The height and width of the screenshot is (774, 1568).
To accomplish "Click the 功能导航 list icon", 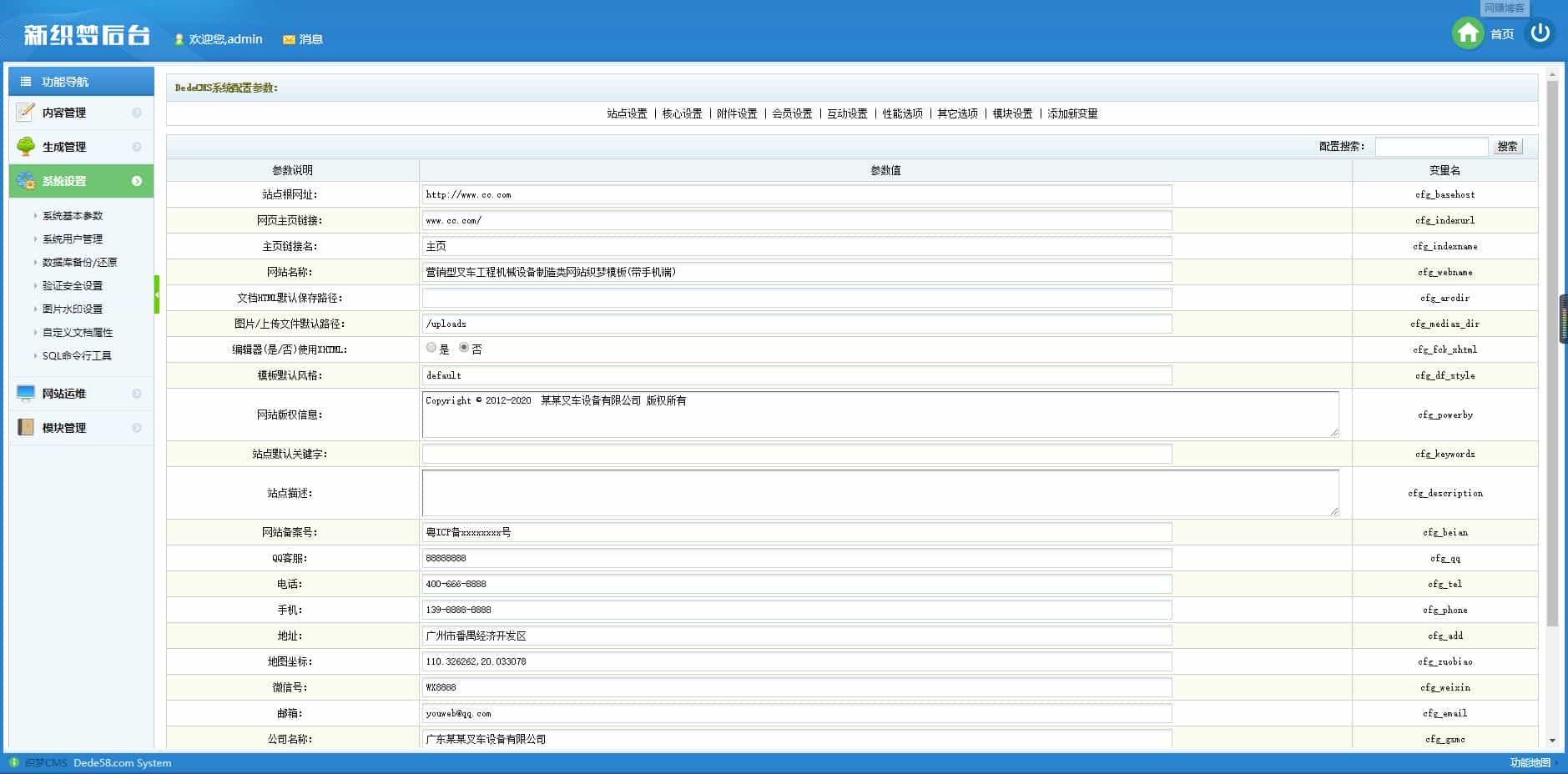I will 26,82.
